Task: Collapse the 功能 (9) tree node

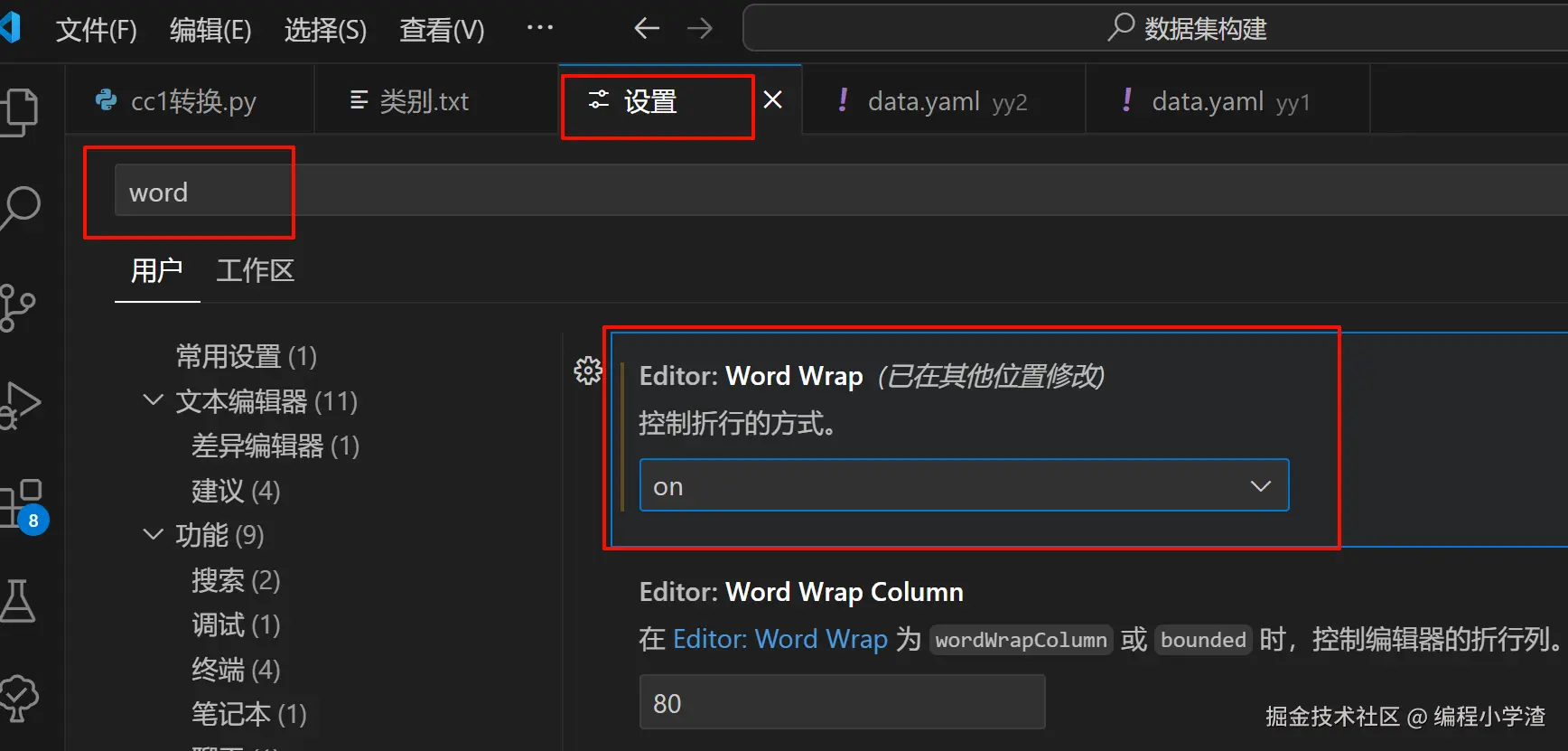Action: 154,534
